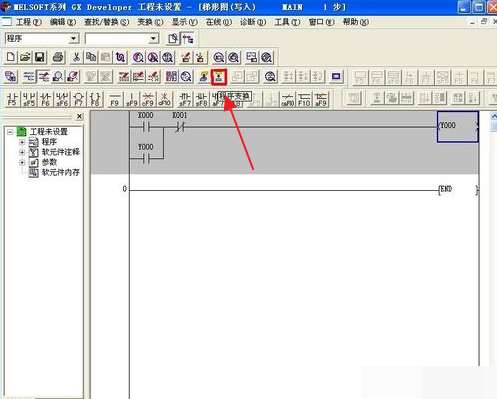This screenshot has height=399, width=497.
Task: Insert horizontal line F9
Action: [x=115, y=99]
